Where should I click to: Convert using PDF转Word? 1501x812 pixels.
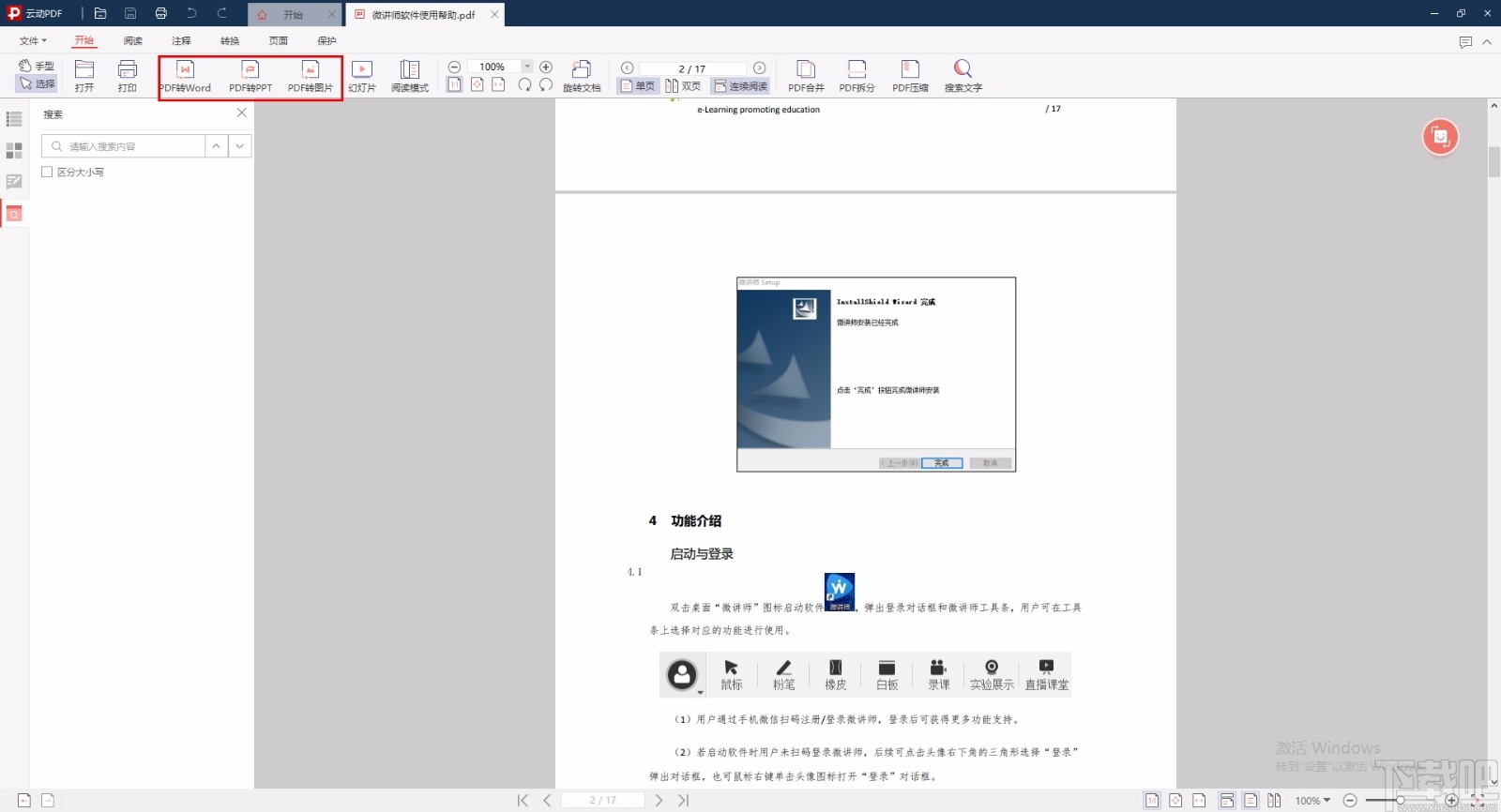pyautogui.click(x=185, y=77)
